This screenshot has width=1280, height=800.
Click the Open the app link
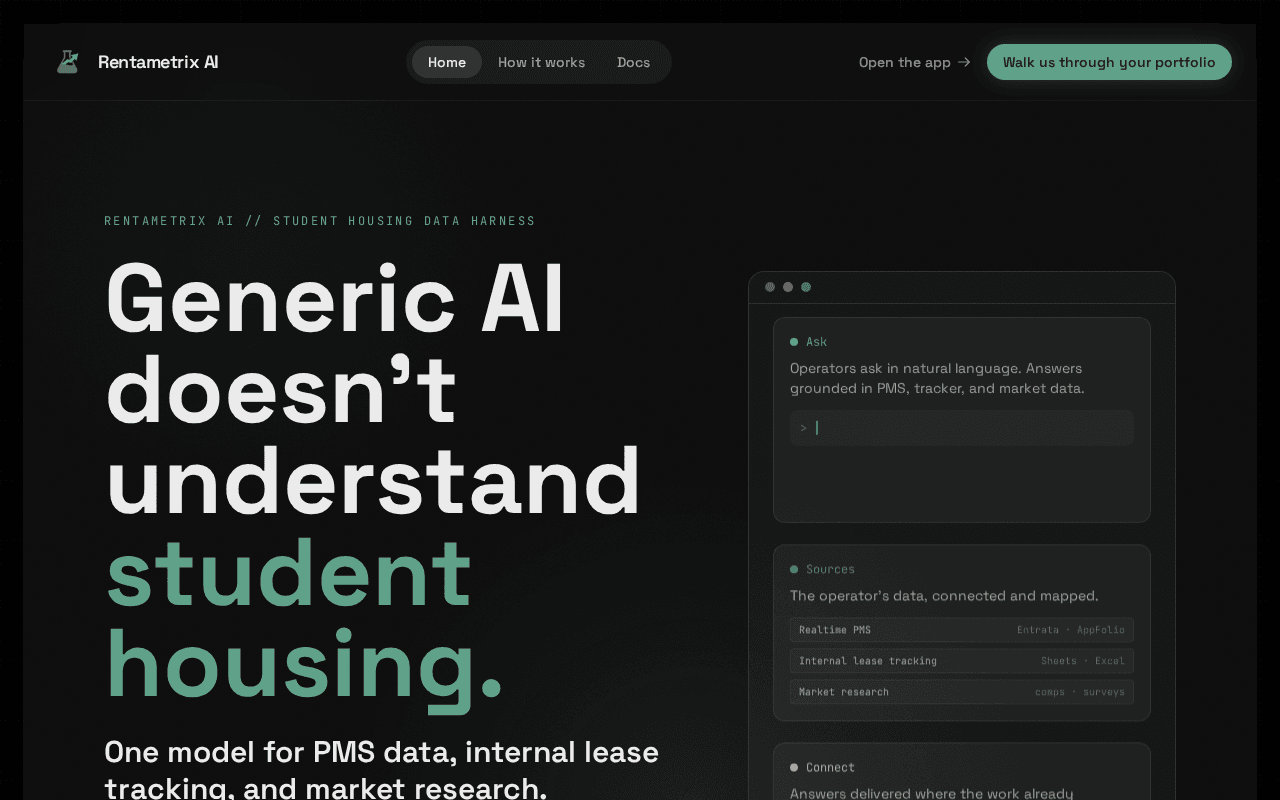click(914, 62)
